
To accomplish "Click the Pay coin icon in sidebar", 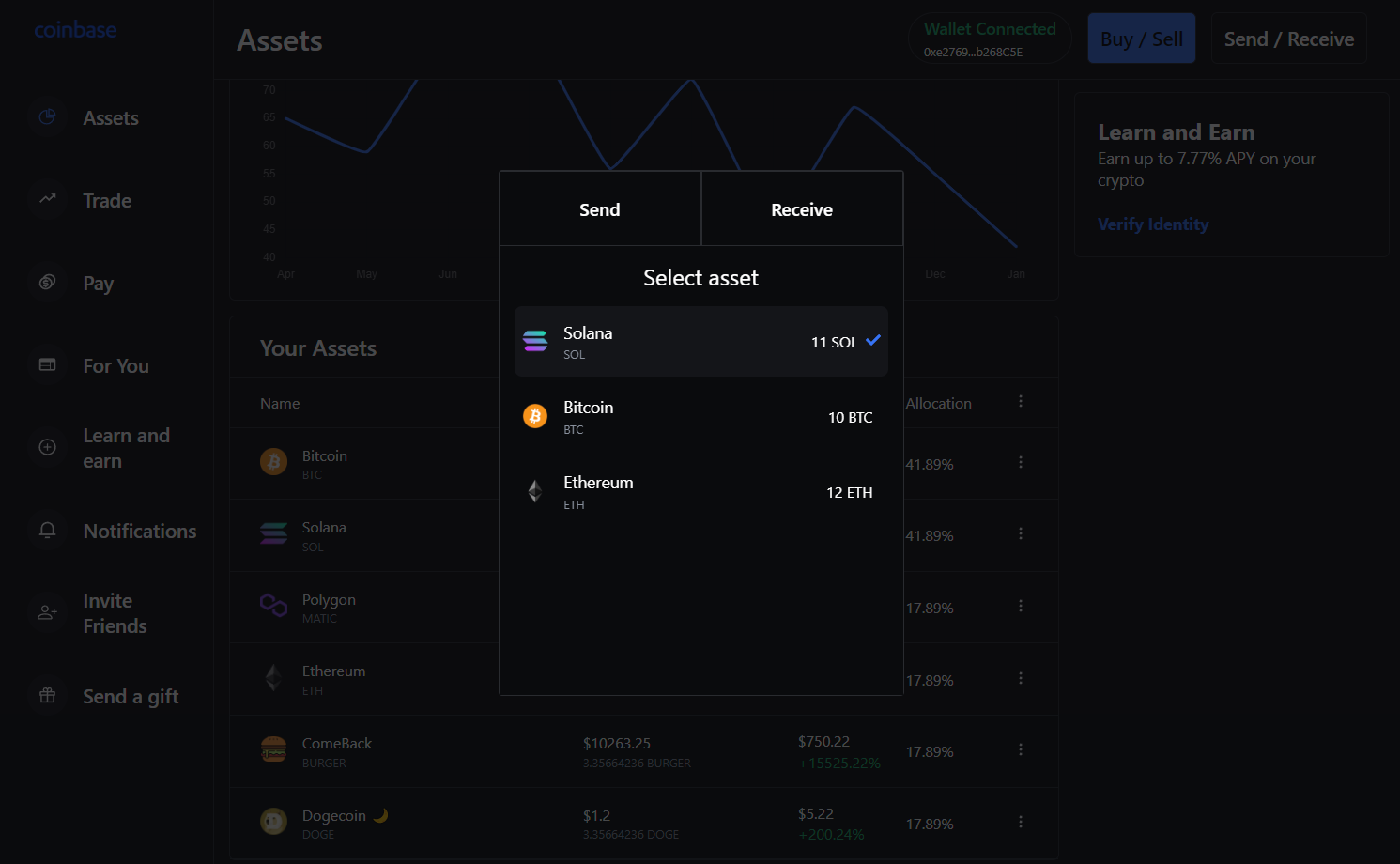I will click(x=47, y=282).
